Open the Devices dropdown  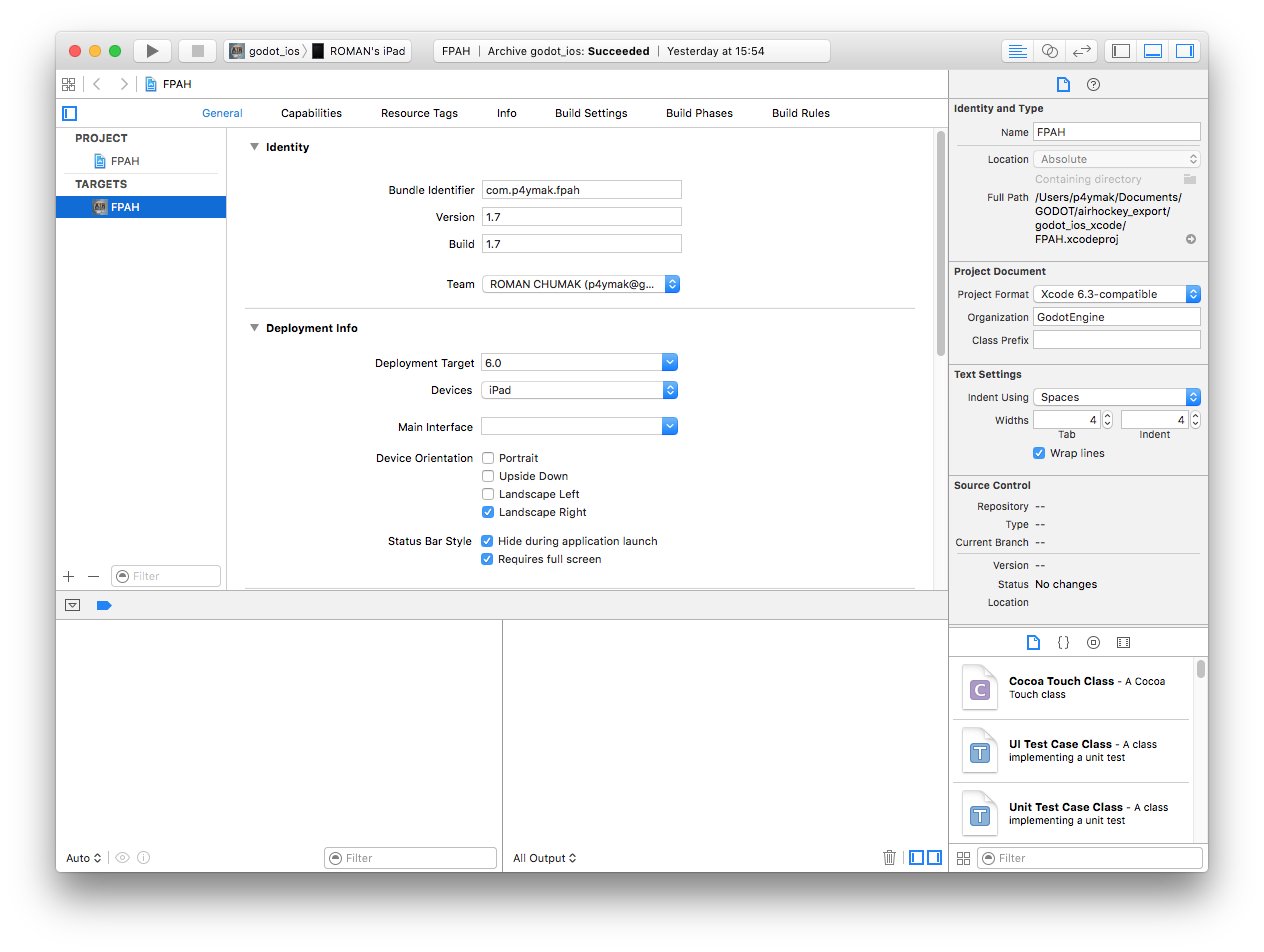click(580, 390)
